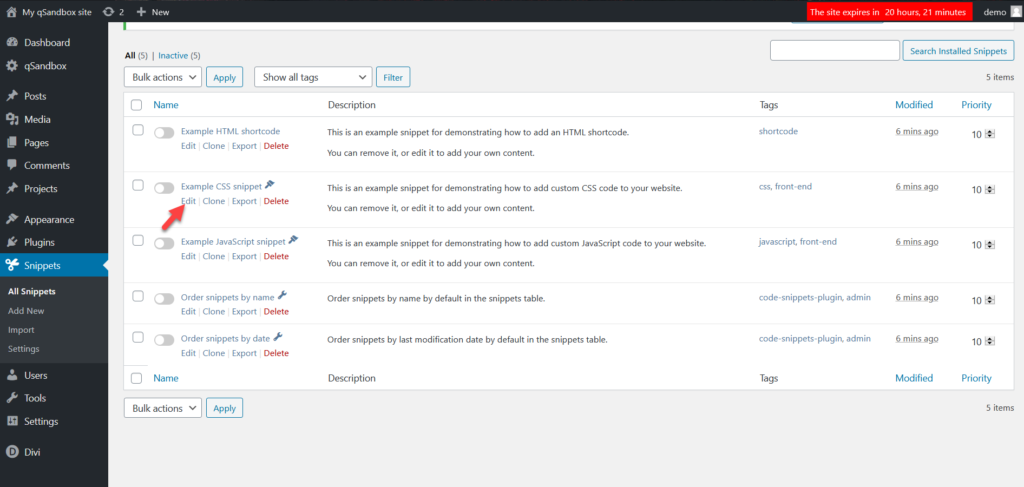The image size is (1024, 487).
Task: Click the Filter button
Action: (x=392, y=77)
